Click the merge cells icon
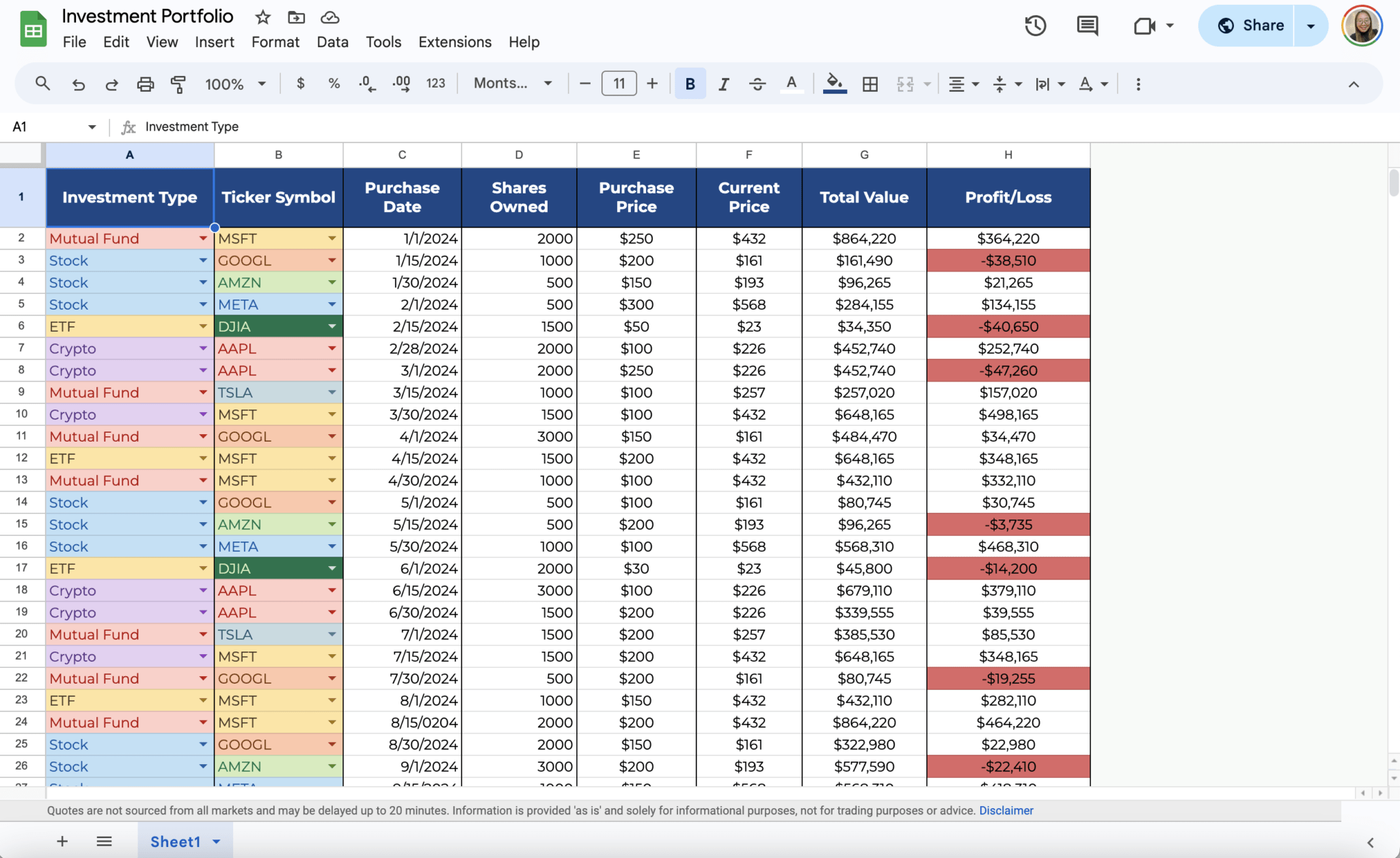This screenshot has width=1400, height=858. (905, 84)
